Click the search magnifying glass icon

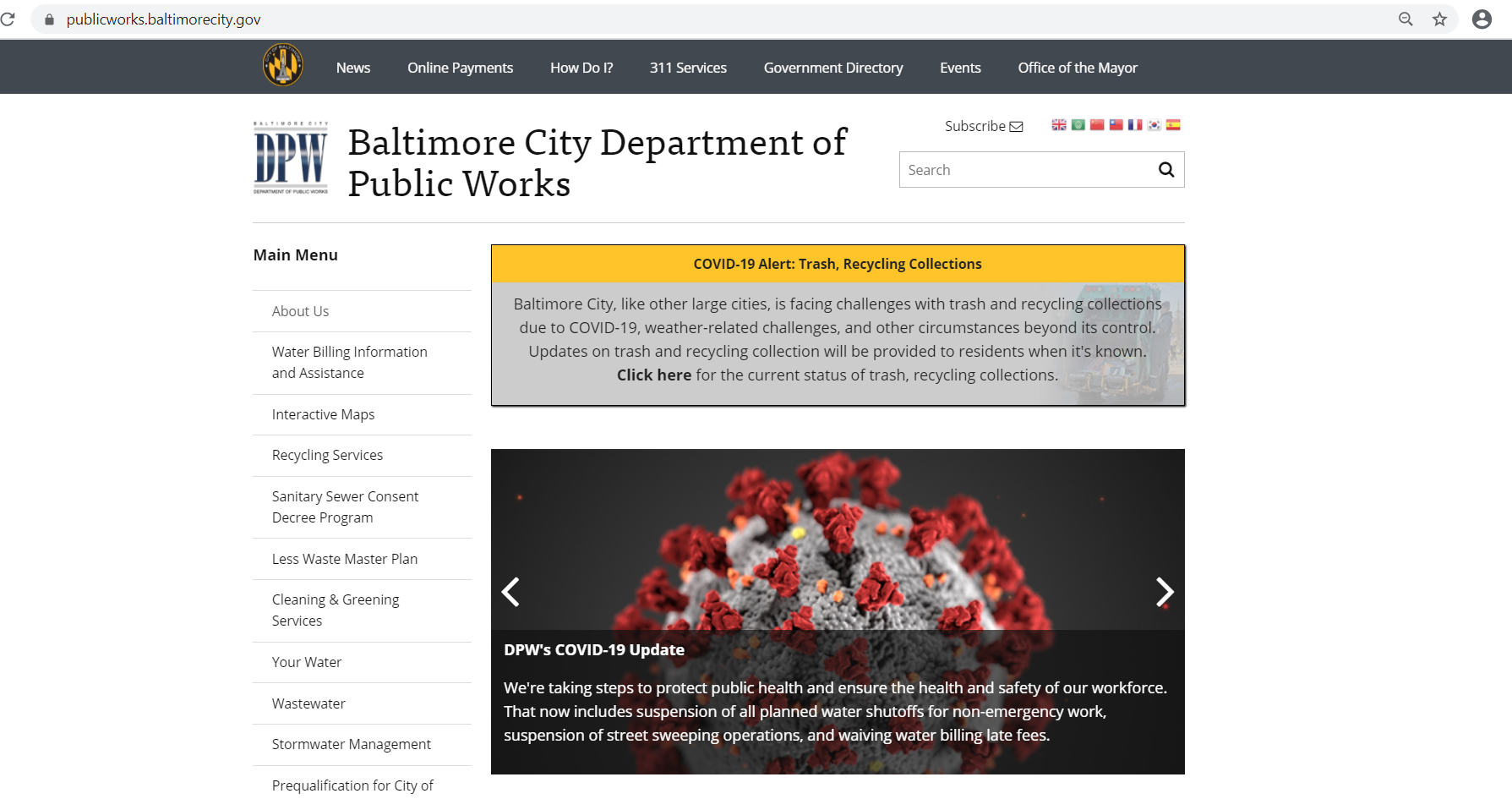coord(1166,169)
